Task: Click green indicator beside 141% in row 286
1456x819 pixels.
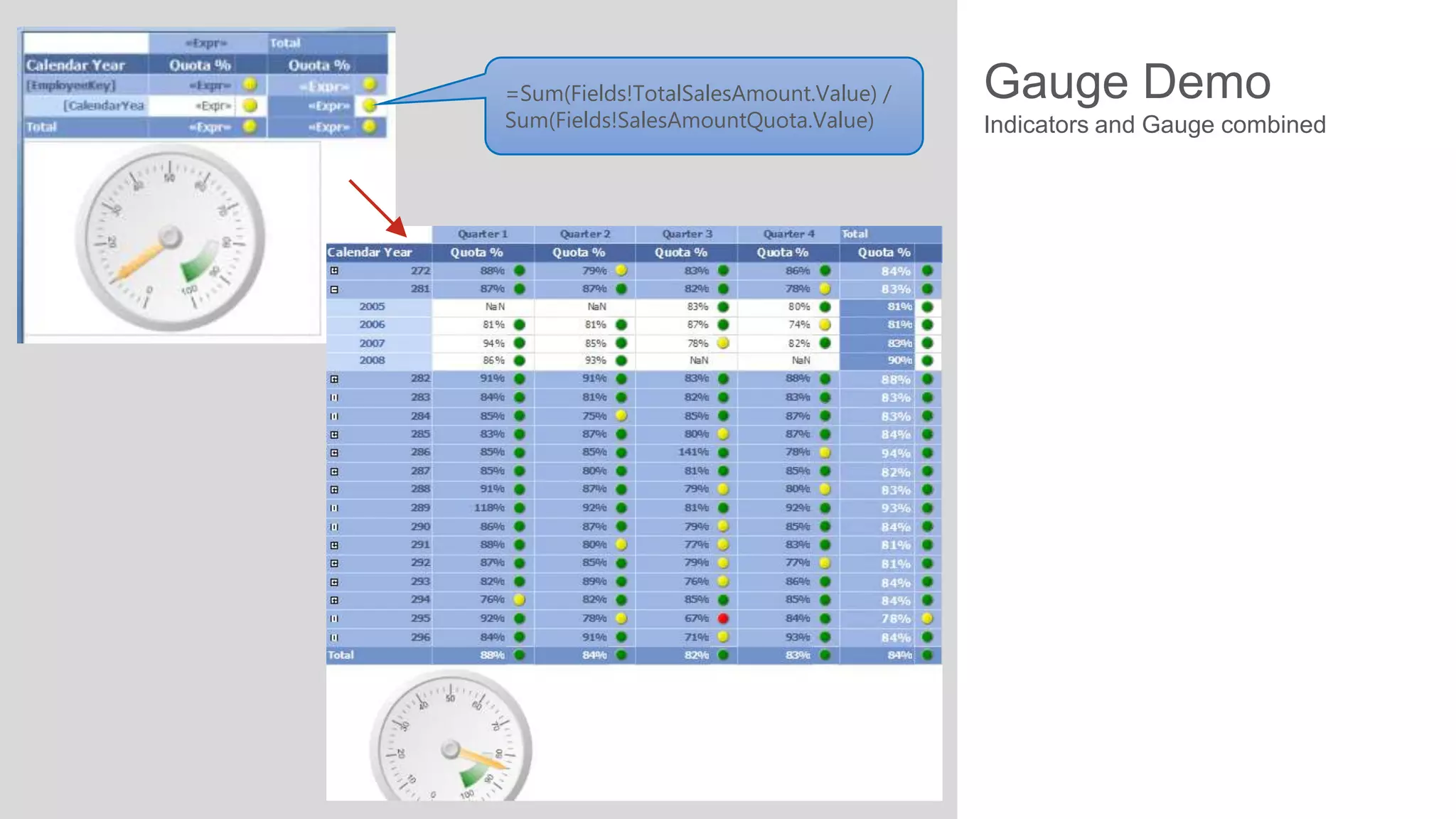Action: click(723, 452)
